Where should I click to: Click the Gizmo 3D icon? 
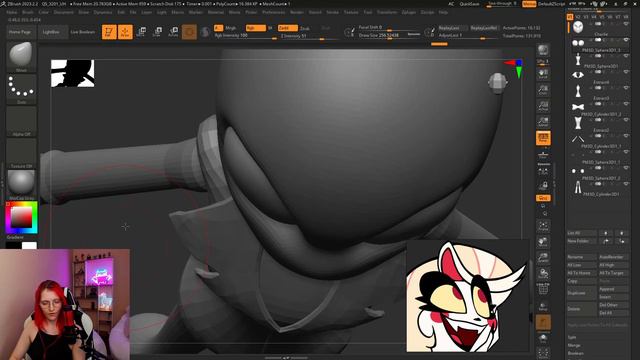(189, 32)
